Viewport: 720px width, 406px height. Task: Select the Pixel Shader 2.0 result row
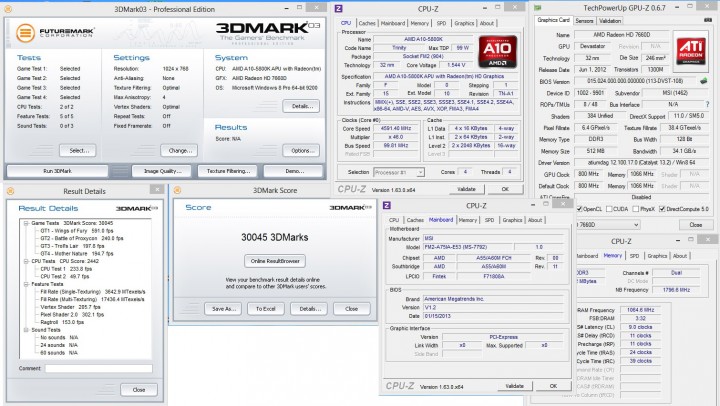(x=72, y=315)
